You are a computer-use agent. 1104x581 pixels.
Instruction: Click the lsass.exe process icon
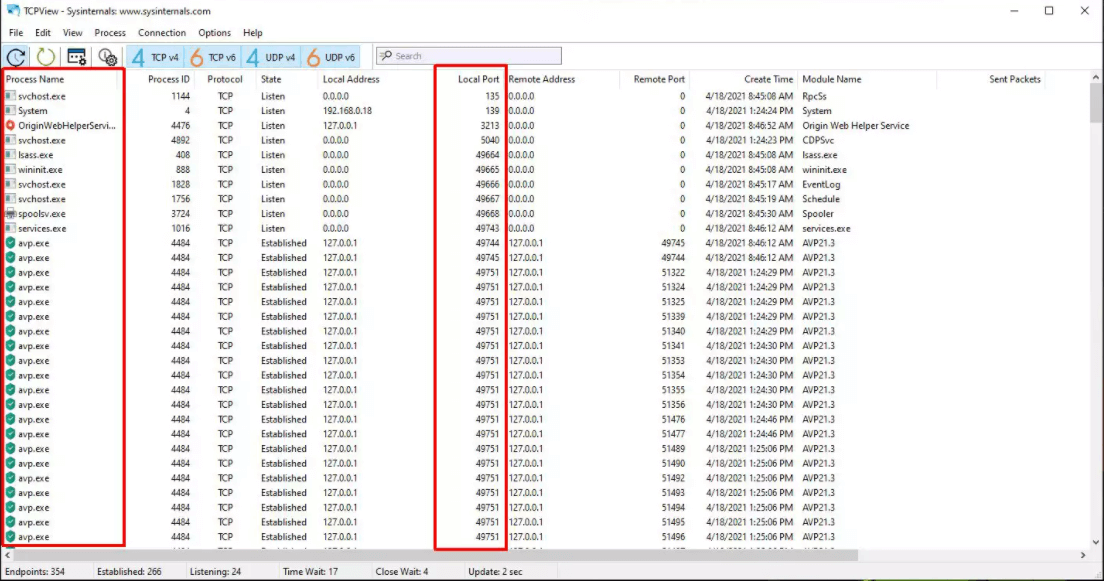(x=11, y=155)
